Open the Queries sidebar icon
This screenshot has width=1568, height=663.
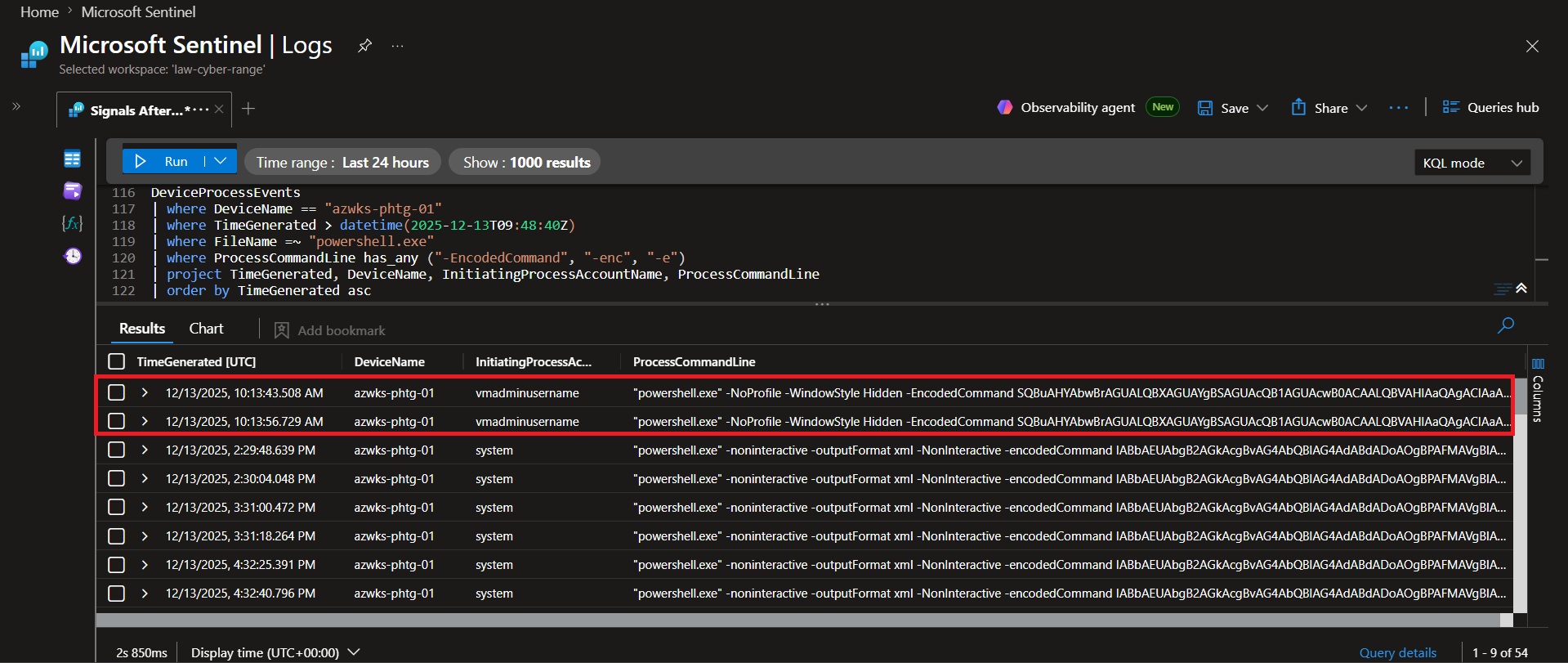point(72,190)
